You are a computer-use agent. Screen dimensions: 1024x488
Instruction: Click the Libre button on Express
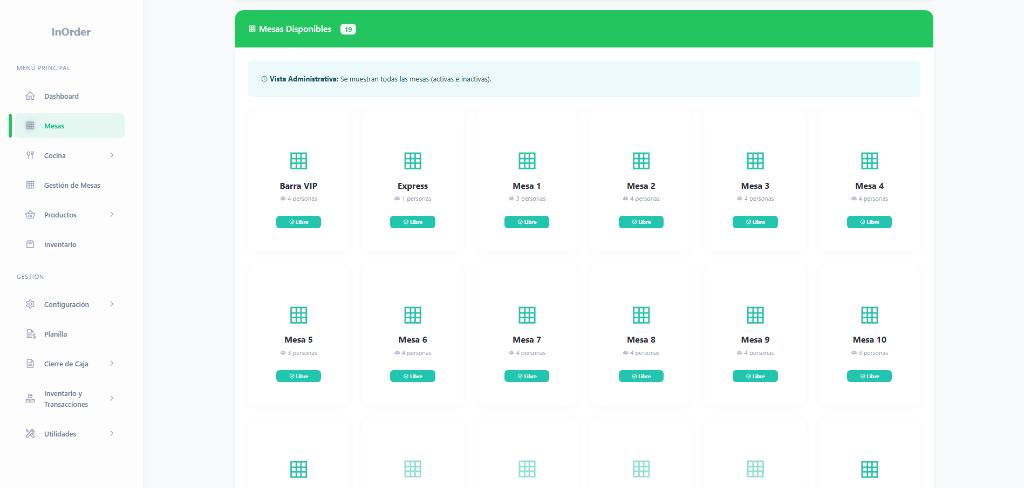click(413, 222)
